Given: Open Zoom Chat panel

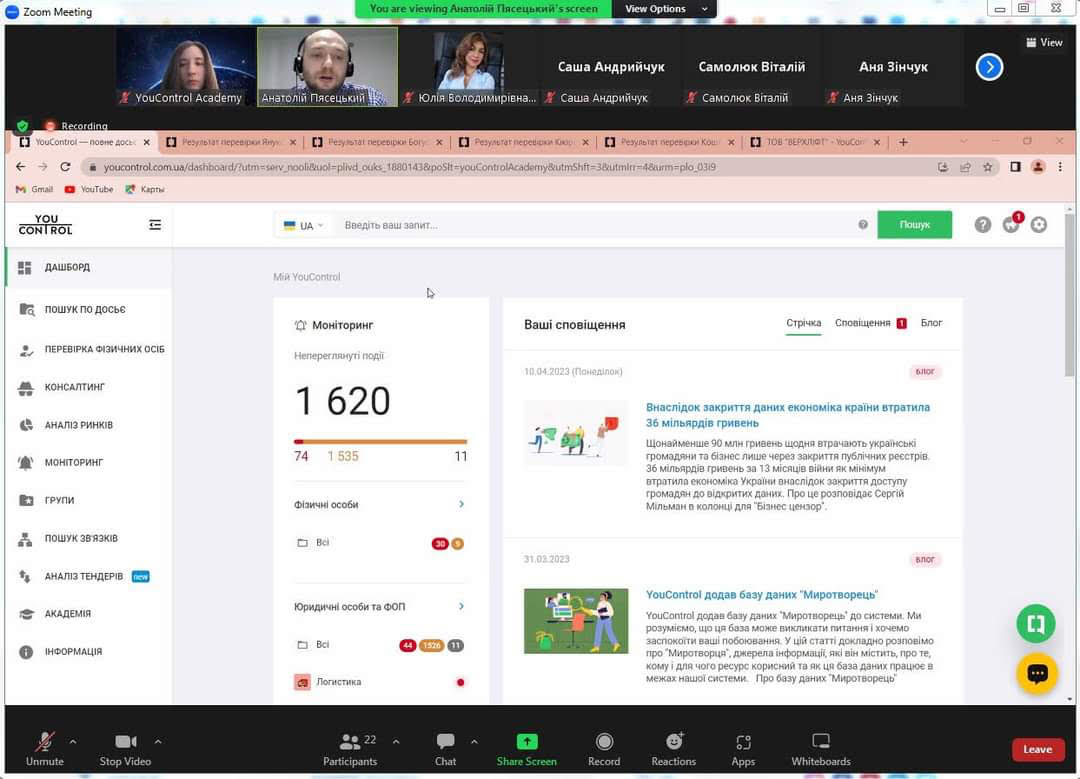Looking at the screenshot, I should pyautogui.click(x=446, y=749).
